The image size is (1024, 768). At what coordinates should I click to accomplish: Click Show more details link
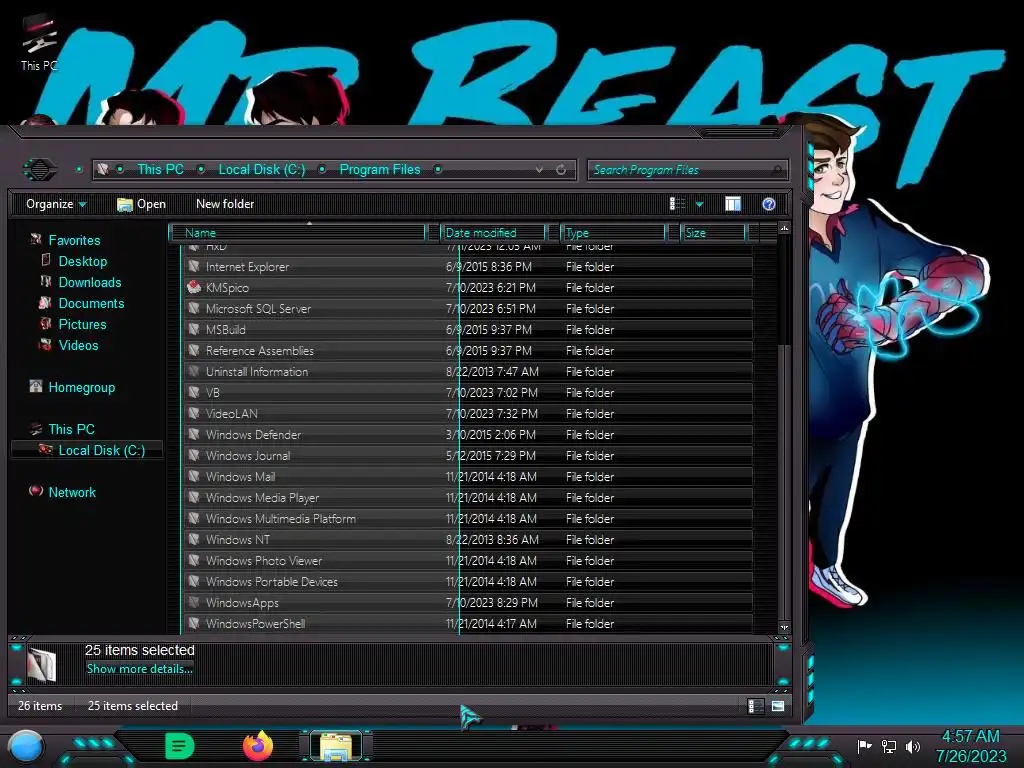point(139,669)
